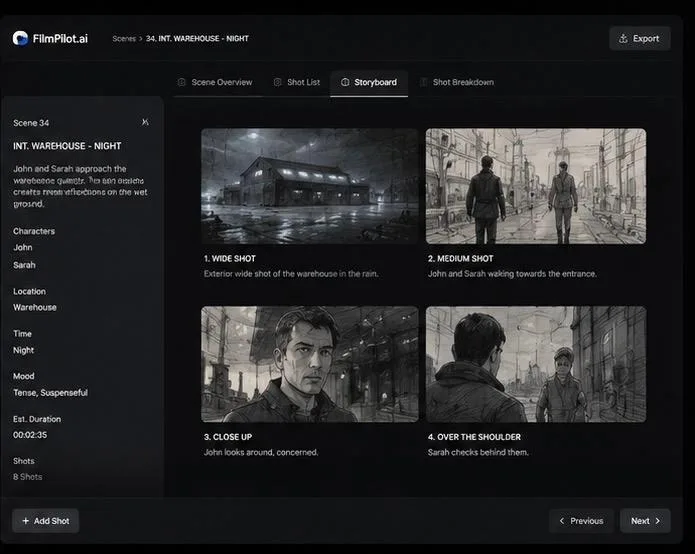Click the FilmPilot.ai logo icon
695x554 pixels.
pos(20,39)
